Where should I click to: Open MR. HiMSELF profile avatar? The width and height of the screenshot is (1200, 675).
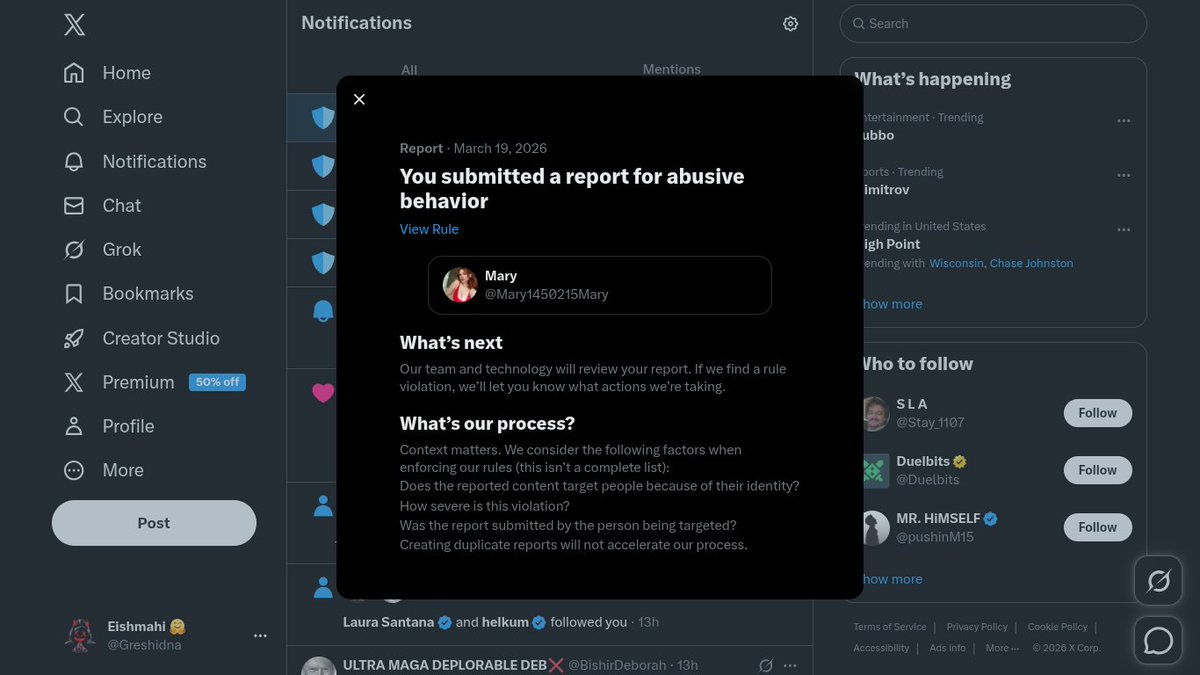875,527
